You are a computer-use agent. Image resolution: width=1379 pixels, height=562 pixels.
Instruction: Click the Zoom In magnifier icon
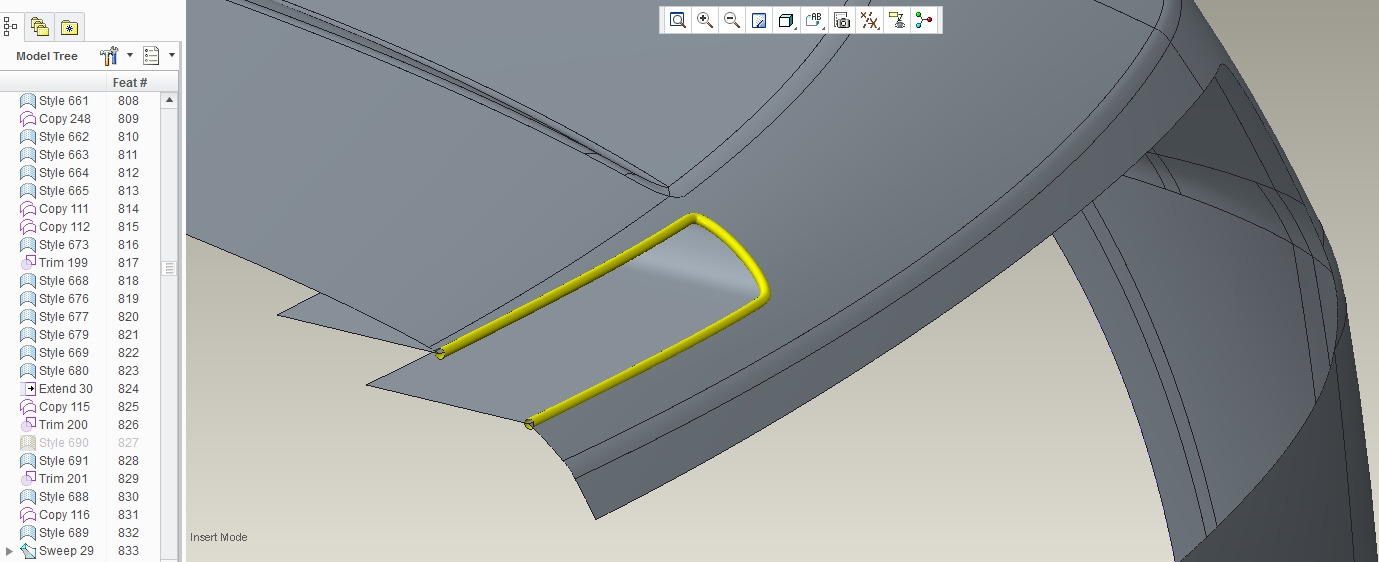pyautogui.click(x=704, y=20)
